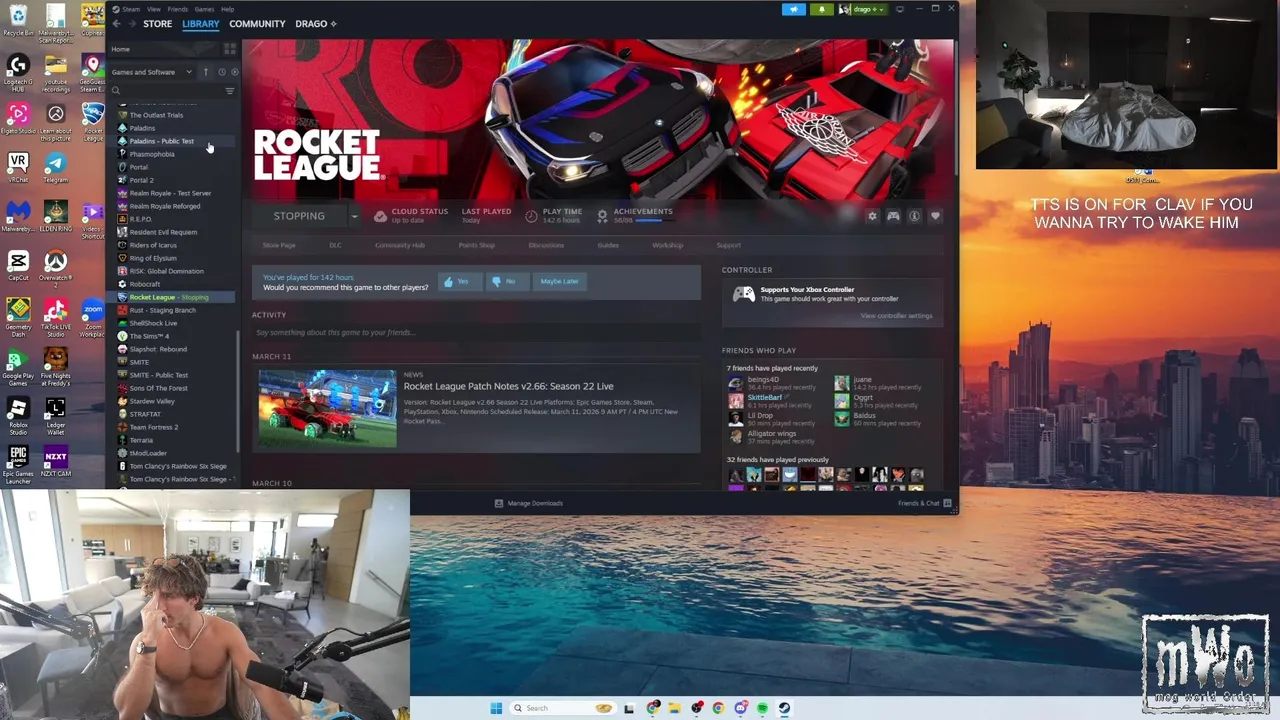
Task: Open the Steam announcements megaphone icon
Action: coord(793,9)
